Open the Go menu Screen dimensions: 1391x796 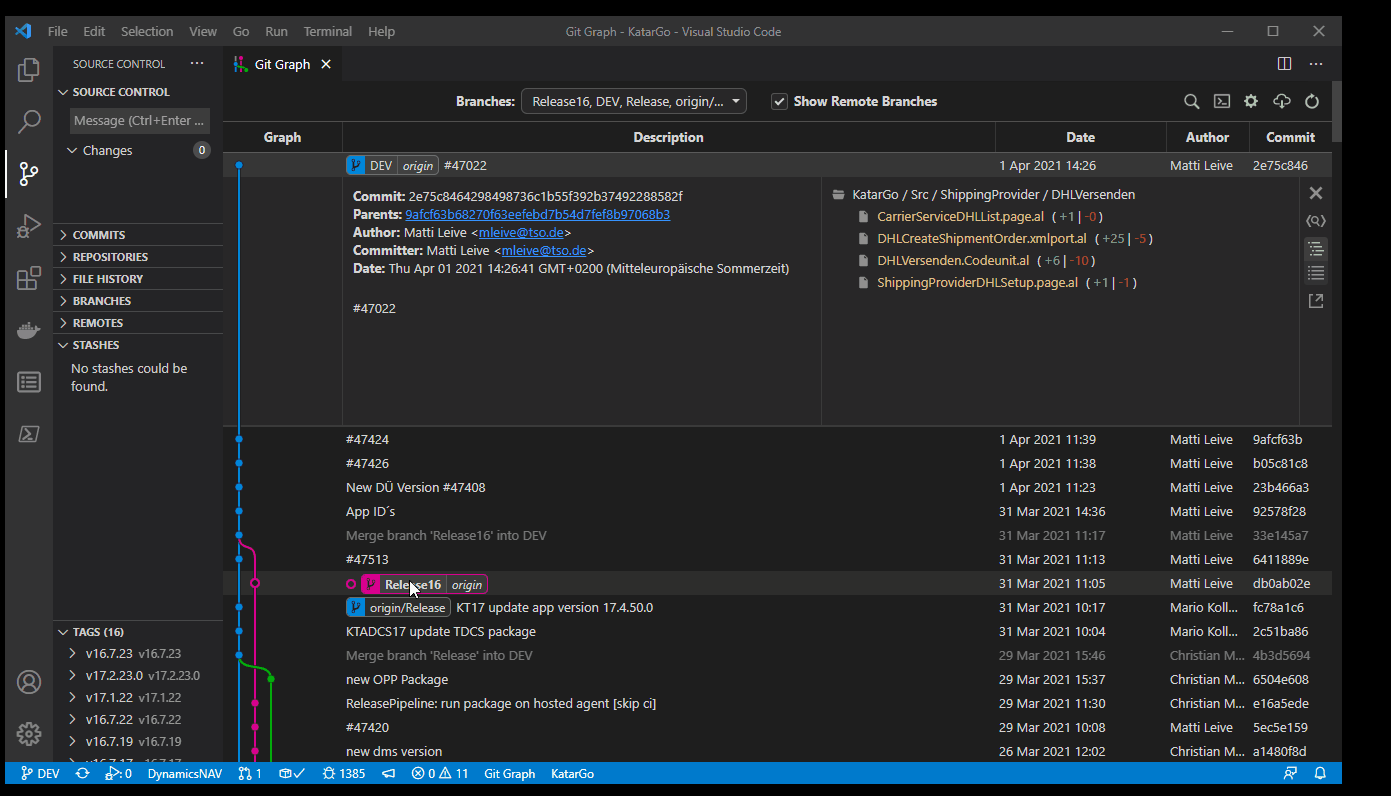(x=241, y=31)
